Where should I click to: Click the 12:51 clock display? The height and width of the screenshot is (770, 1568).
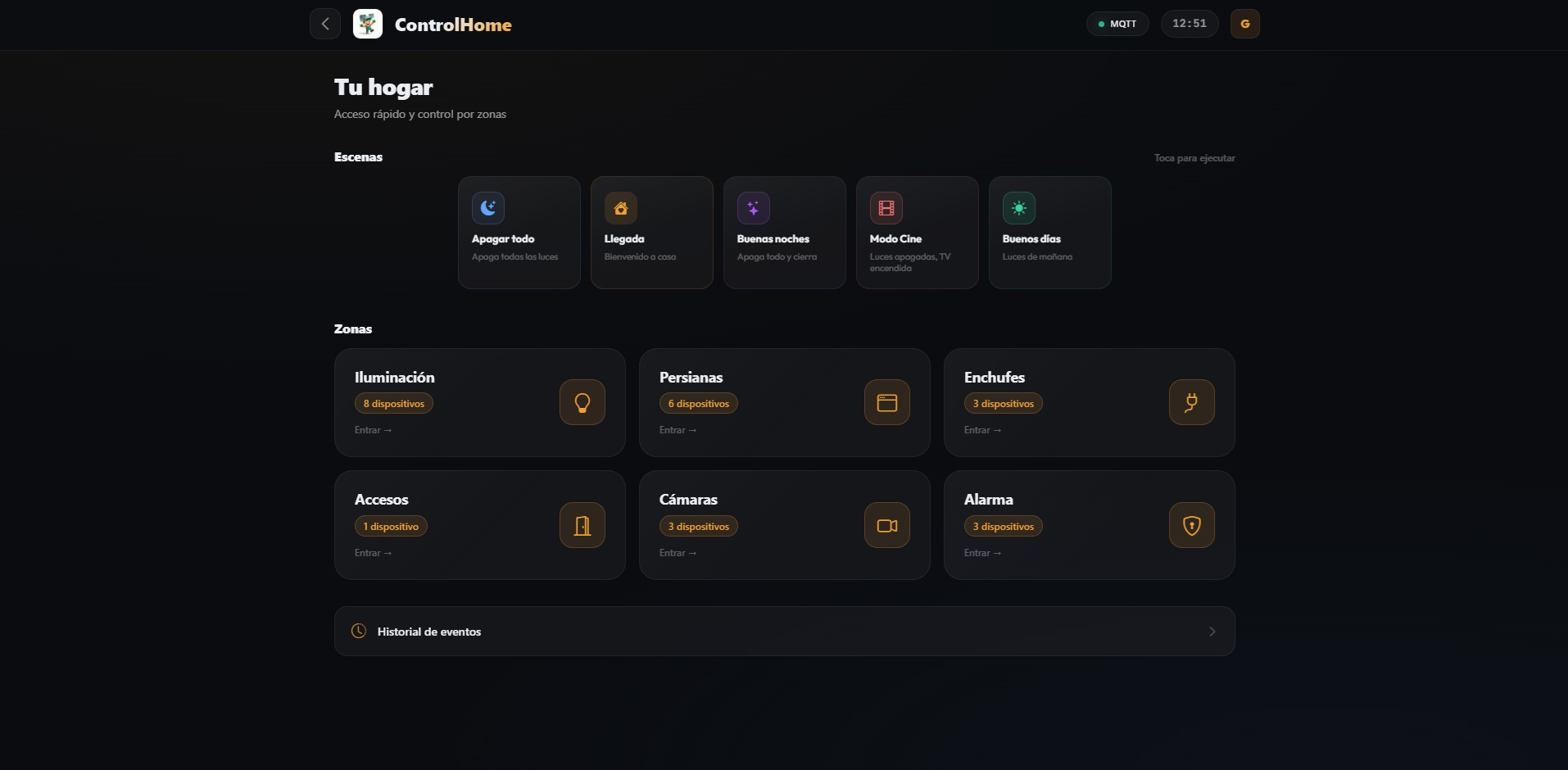1190,24
